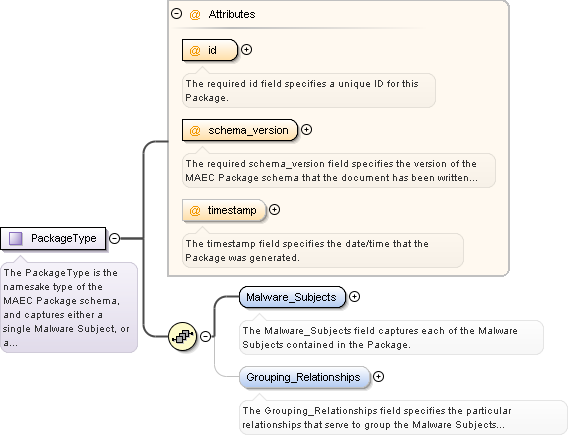The width and height of the screenshot is (575, 438).
Task: Select the PackageType type box
Action: [x=53, y=238]
